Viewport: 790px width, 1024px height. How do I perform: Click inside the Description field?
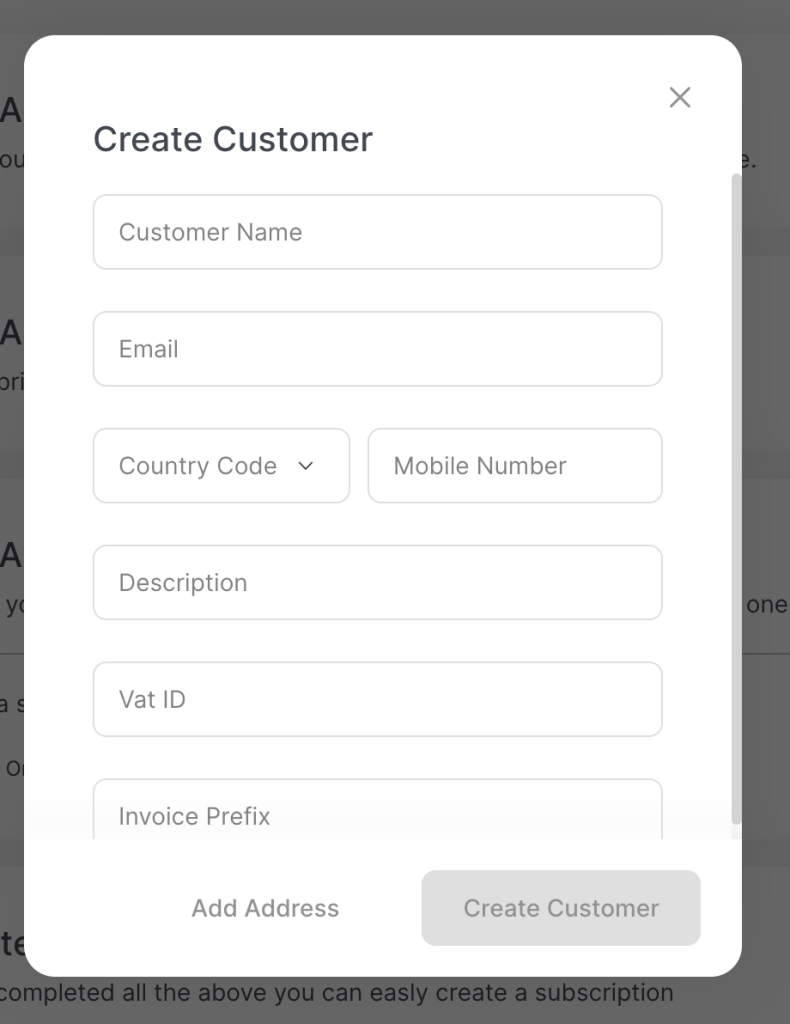click(377, 582)
